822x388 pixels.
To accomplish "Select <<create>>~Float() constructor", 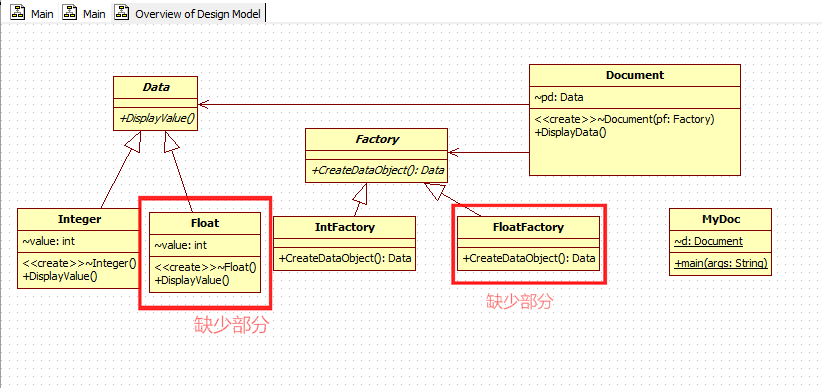I will point(205,267).
